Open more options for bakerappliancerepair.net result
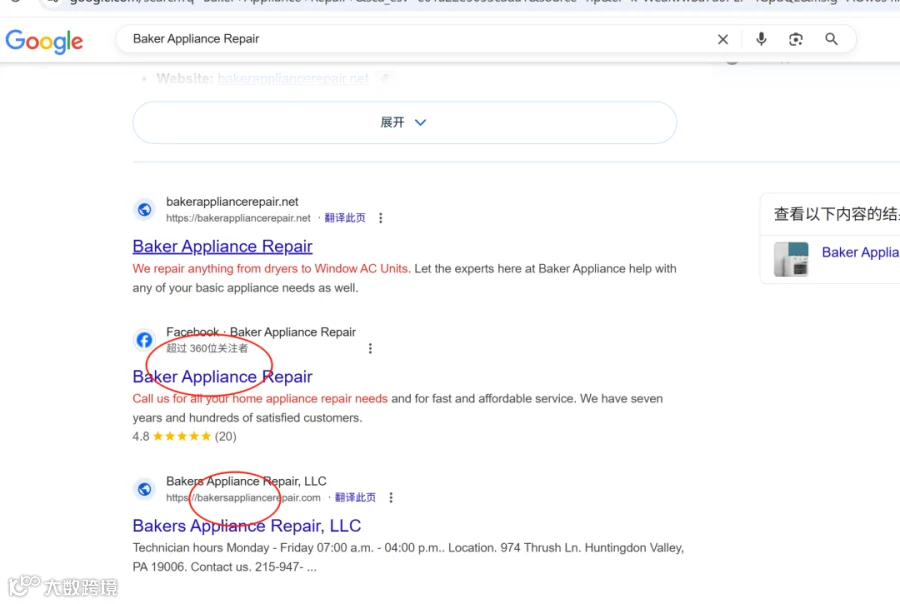The width and height of the screenshot is (900, 604). point(381,218)
